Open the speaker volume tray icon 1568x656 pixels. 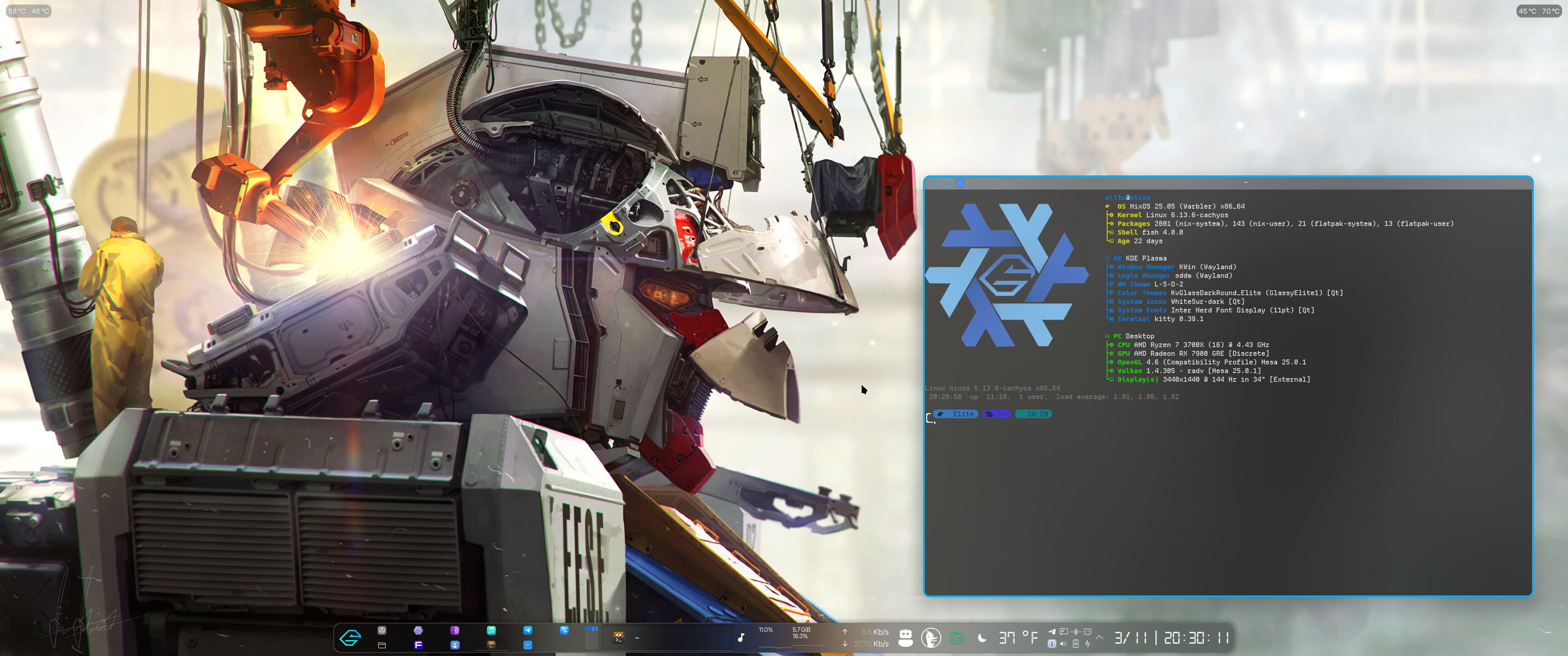coord(1063,644)
